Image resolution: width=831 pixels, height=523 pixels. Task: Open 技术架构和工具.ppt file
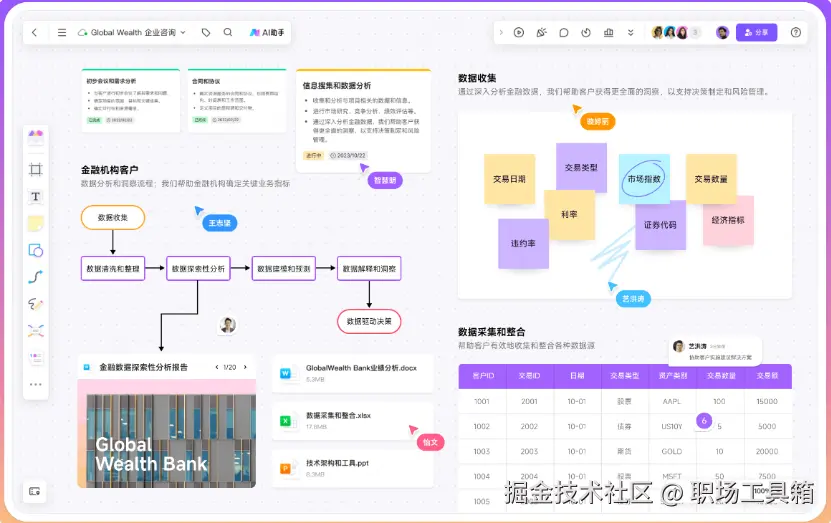click(x=352, y=468)
